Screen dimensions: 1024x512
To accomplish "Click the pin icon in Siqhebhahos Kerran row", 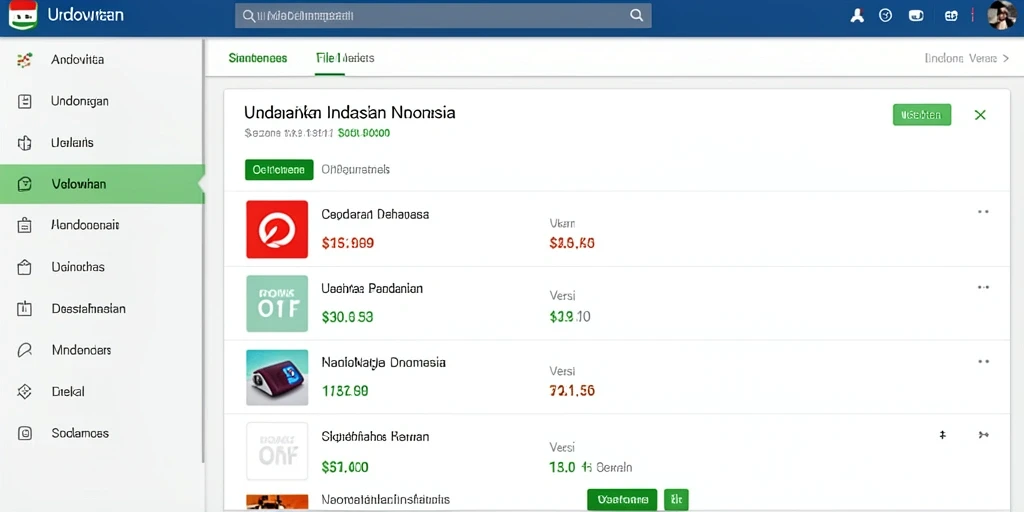I will (x=942, y=435).
